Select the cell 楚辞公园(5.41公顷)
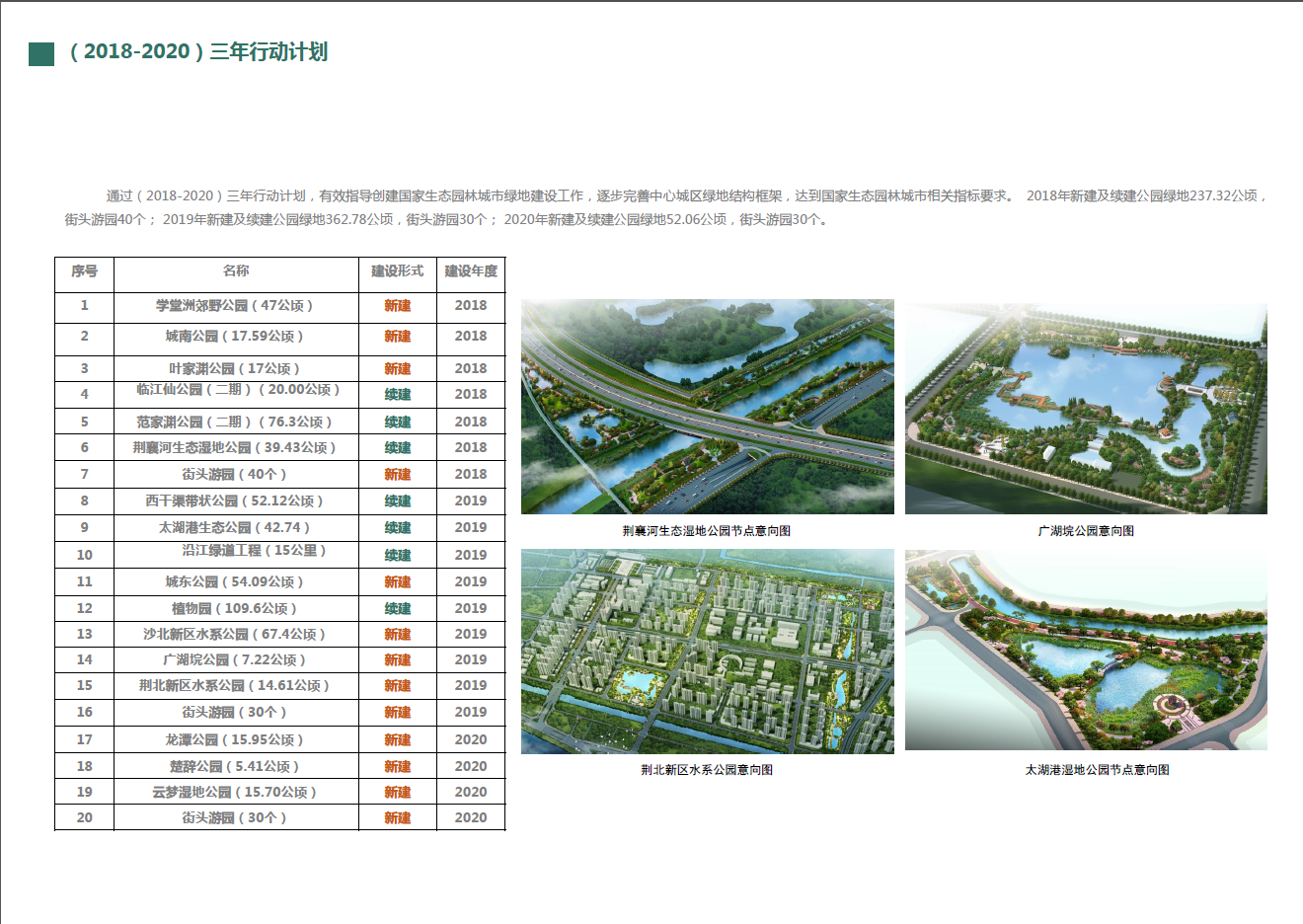Viewport: 1303px width, 924px height. tap(235, 767)
